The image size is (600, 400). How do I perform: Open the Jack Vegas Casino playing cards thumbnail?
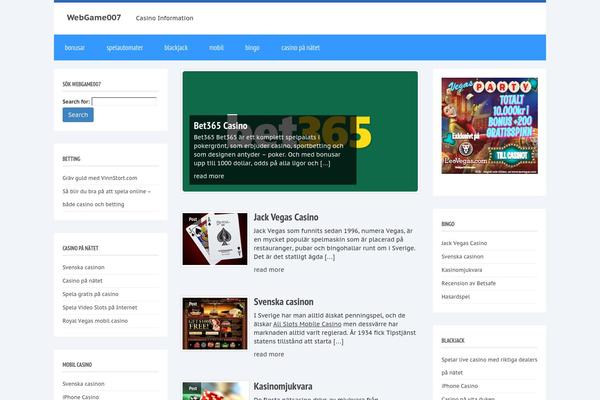pyautogui.click(x=215, y=239)
